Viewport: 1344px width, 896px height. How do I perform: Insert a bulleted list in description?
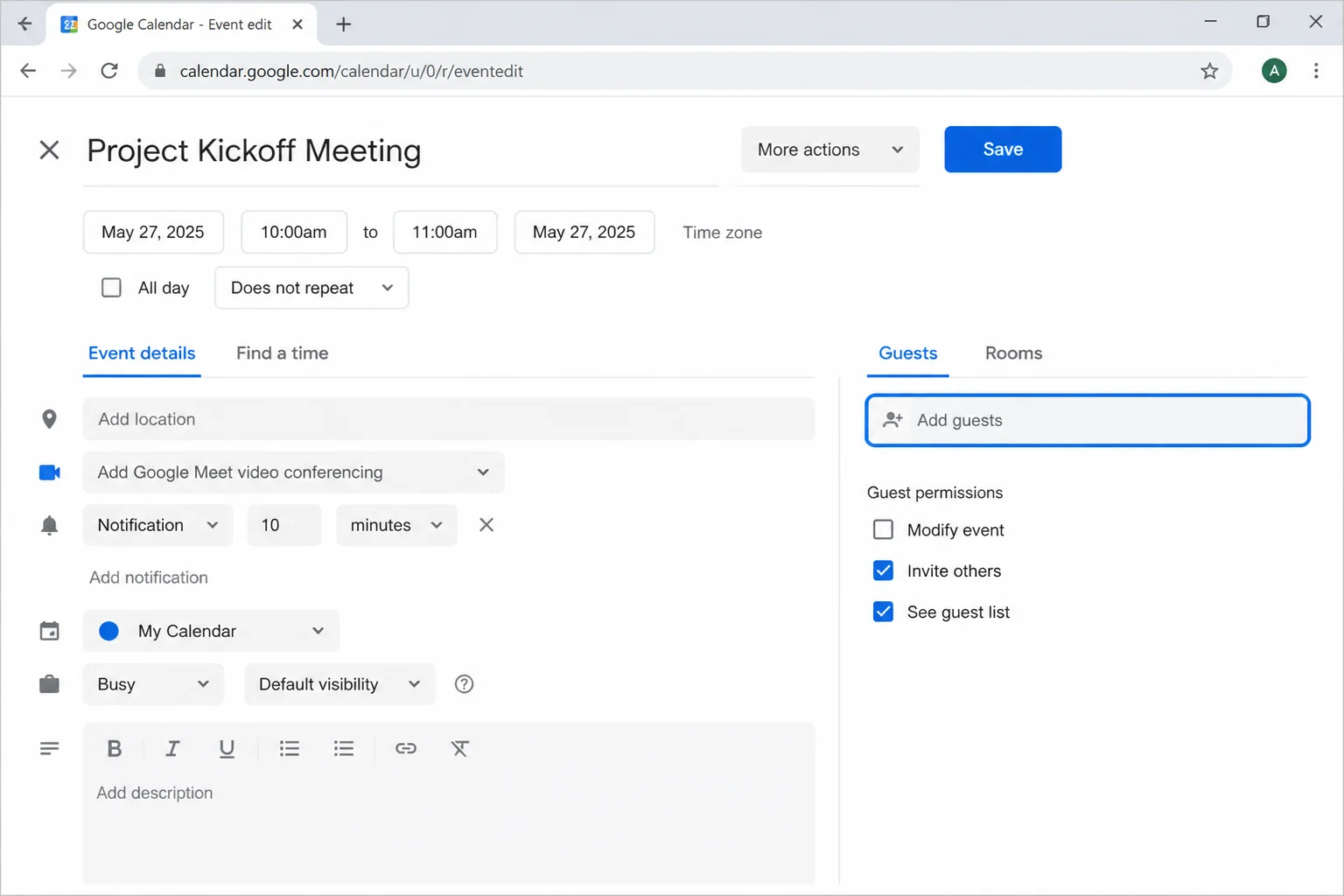click(x=344, y=748)
